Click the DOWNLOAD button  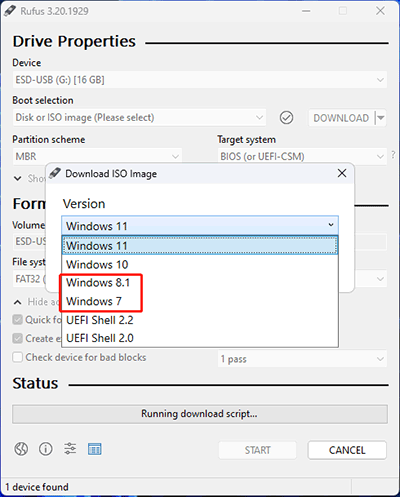pos(341,118)
